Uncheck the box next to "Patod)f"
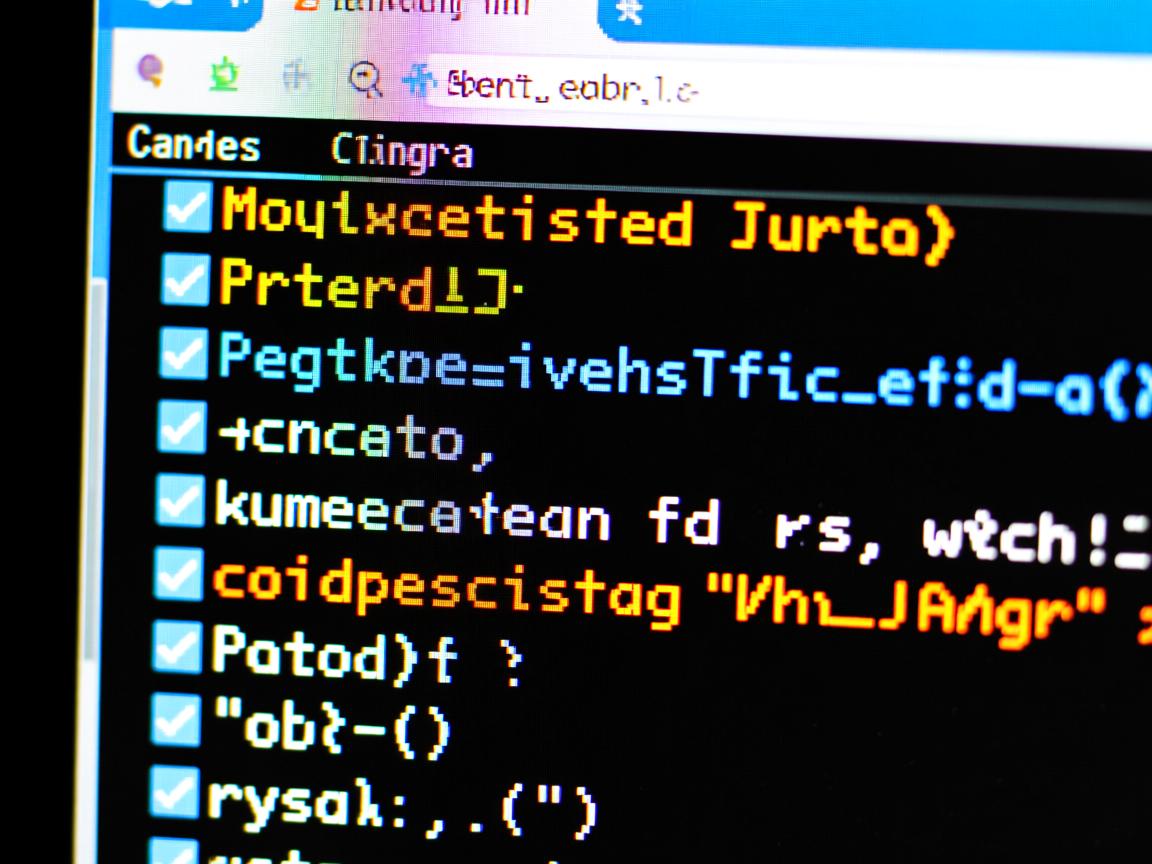The image size is (1152, 864). [x=178, y=648]
